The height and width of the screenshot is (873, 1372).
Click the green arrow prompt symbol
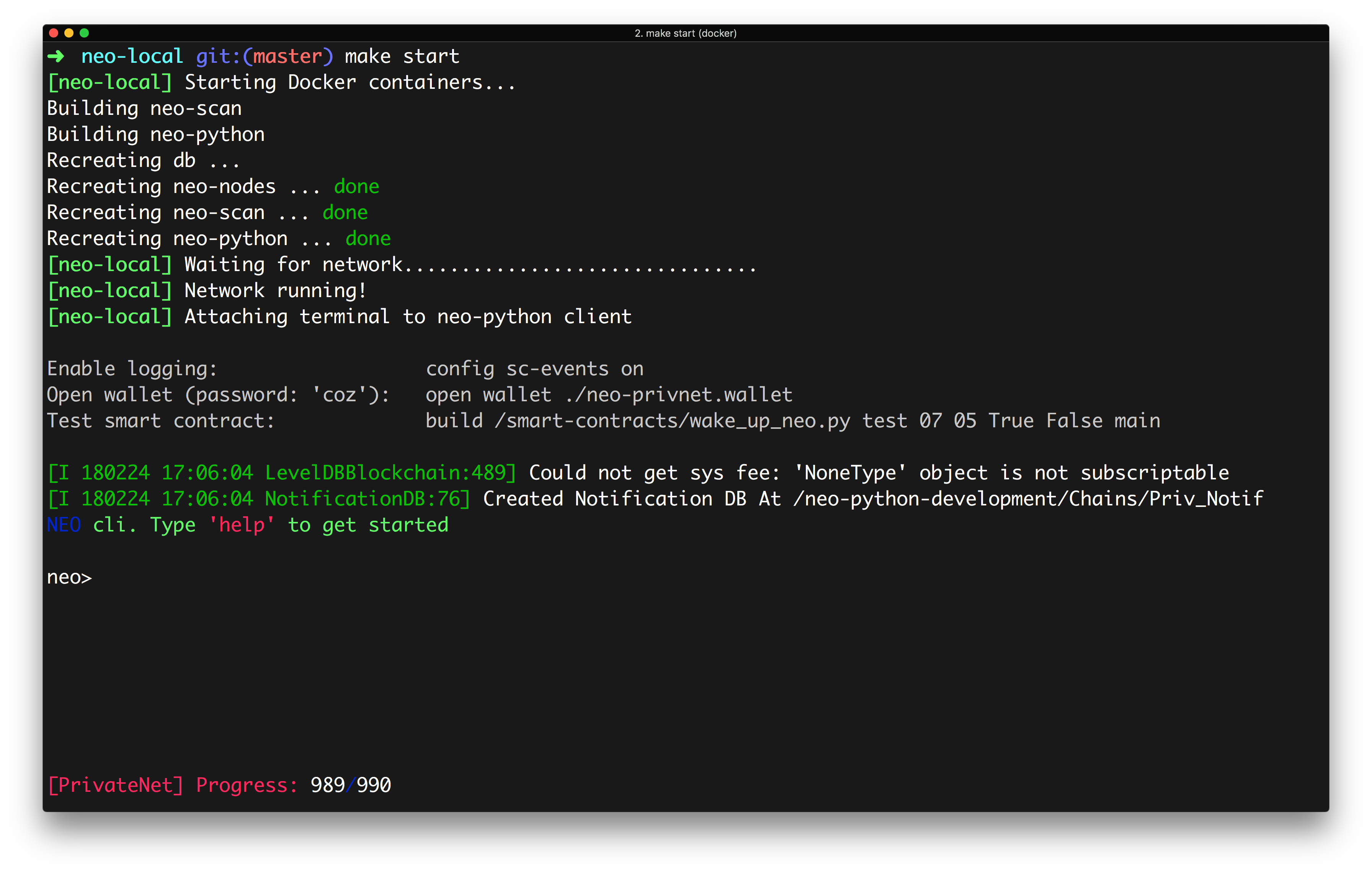click(x=56, y=56)
